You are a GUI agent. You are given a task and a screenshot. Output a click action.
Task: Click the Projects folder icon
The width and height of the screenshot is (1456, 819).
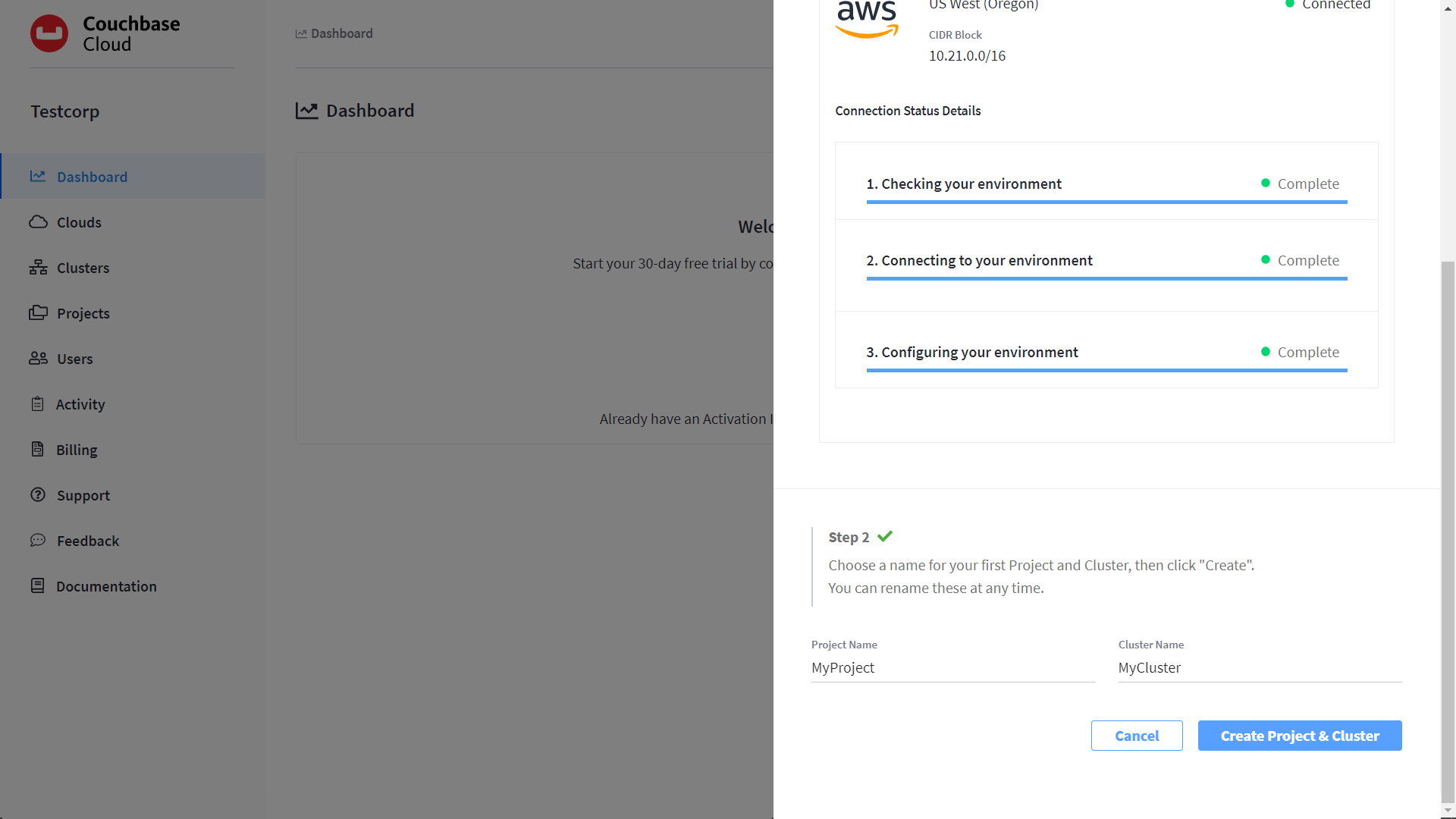point(38,313)
